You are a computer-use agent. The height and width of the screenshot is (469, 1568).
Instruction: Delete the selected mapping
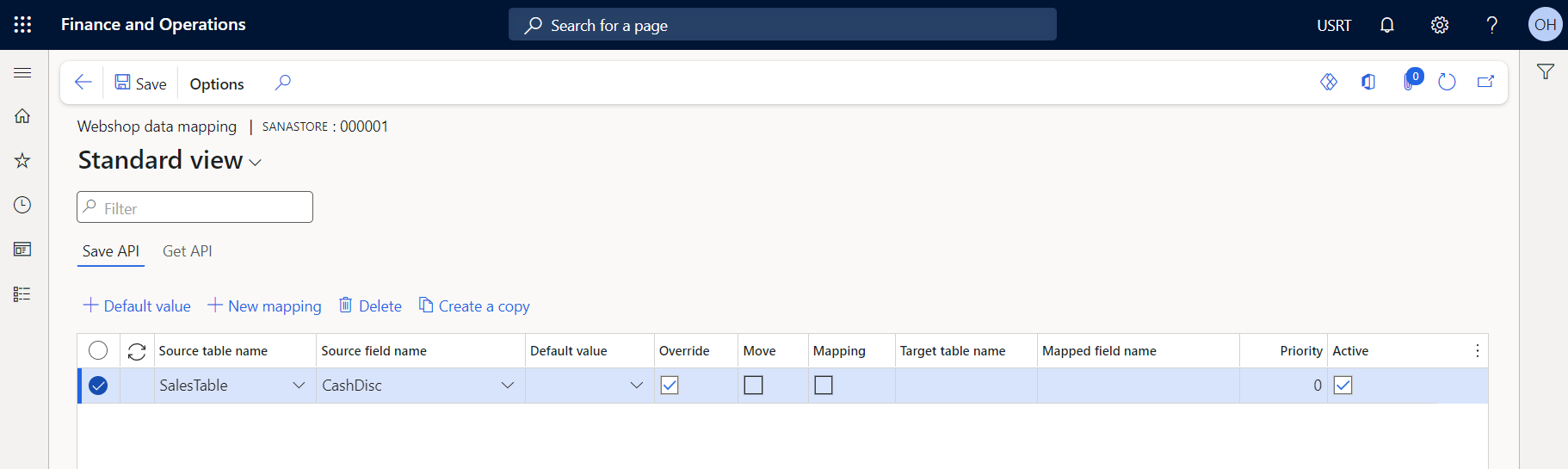click(370, 306)
